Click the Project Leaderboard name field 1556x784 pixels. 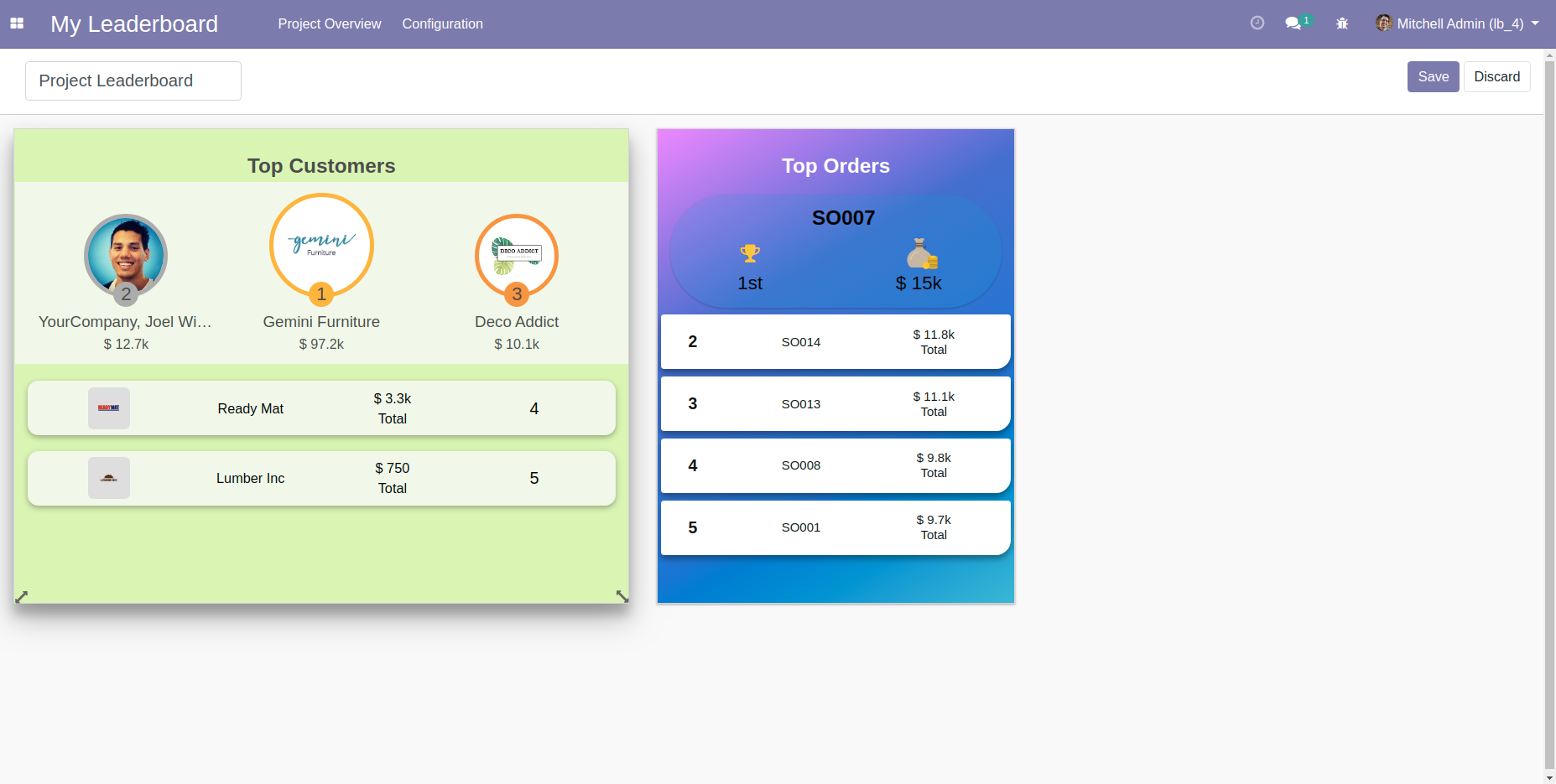tap(133, 80)
